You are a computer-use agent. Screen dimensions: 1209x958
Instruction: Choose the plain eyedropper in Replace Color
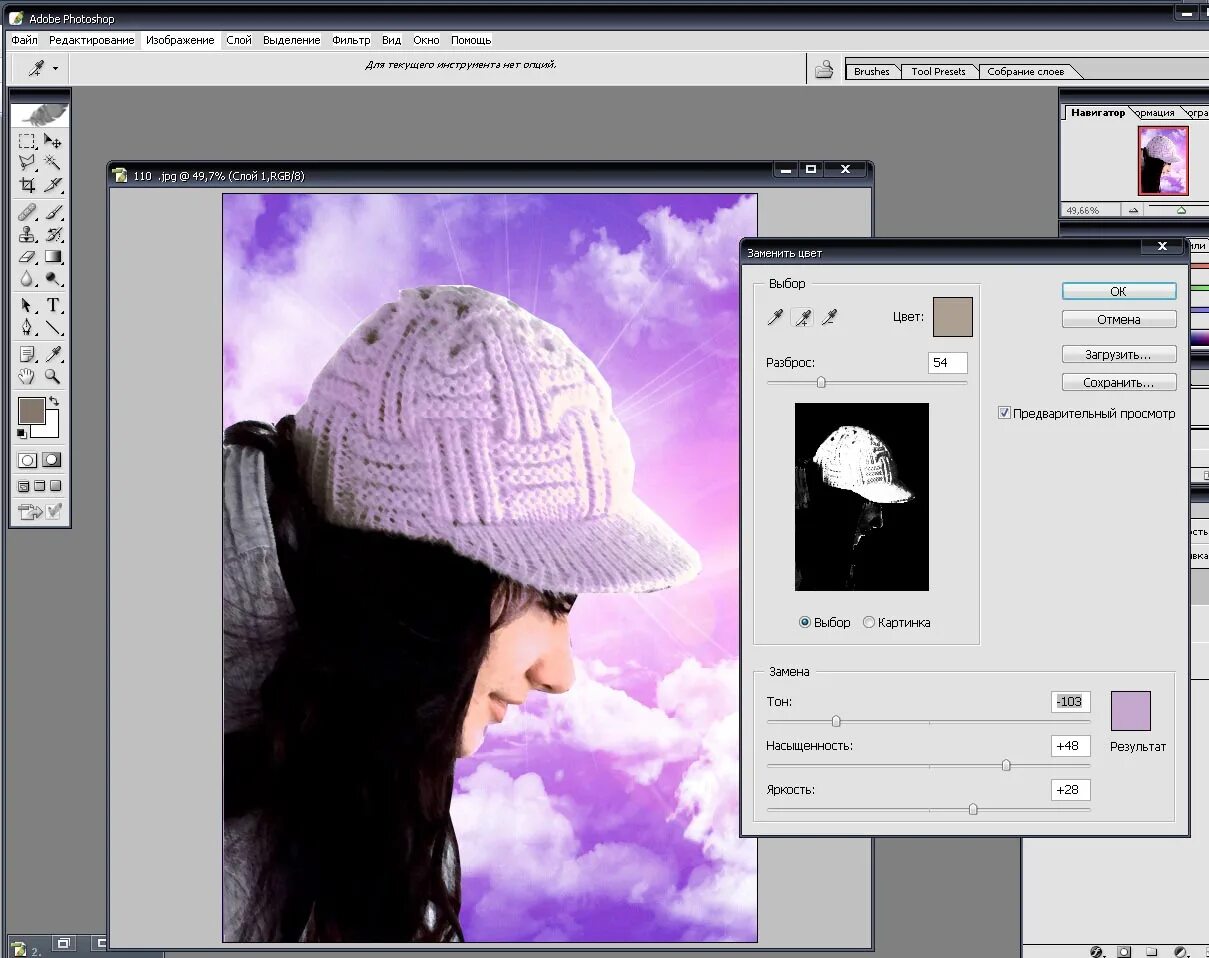pos(775,317)
